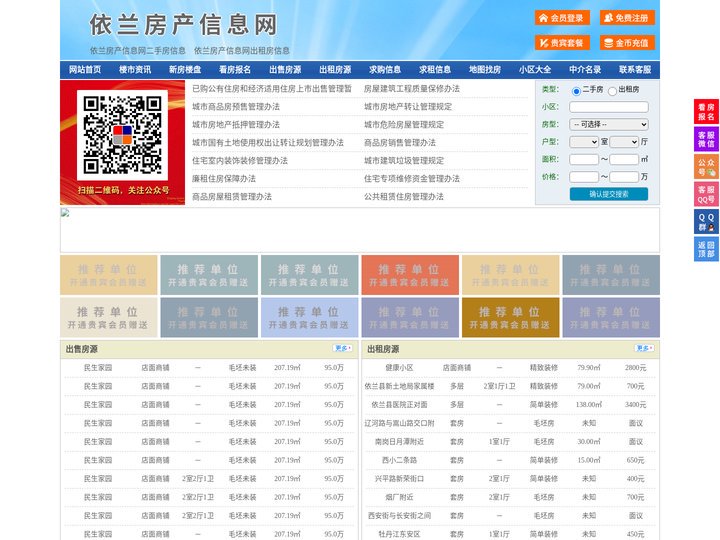Click the 依兰房产信息网 site logo title
This screenshot has width=720, height=540.
click(184, 24)
